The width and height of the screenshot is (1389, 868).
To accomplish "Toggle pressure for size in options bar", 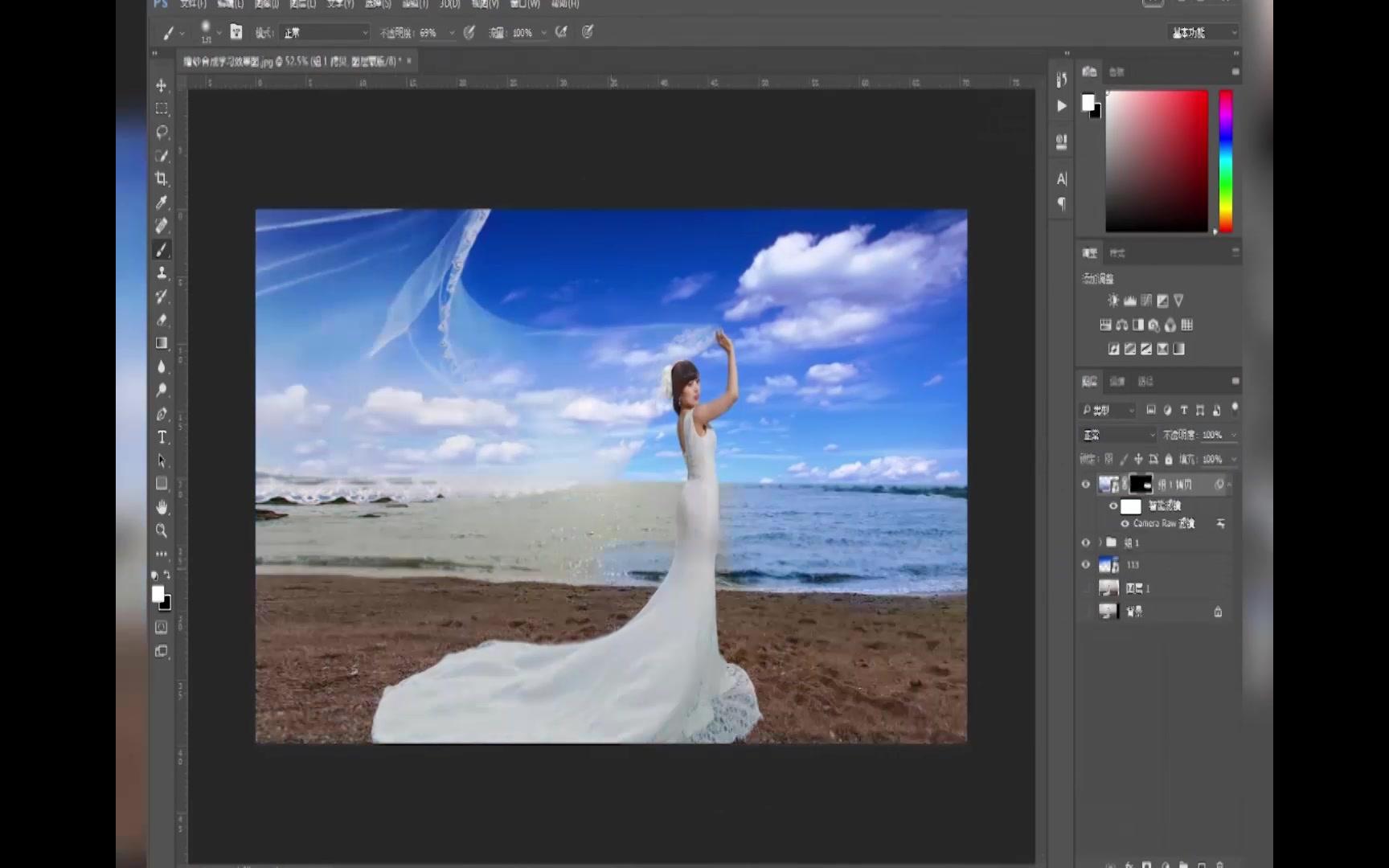I will tap(588, 32).
